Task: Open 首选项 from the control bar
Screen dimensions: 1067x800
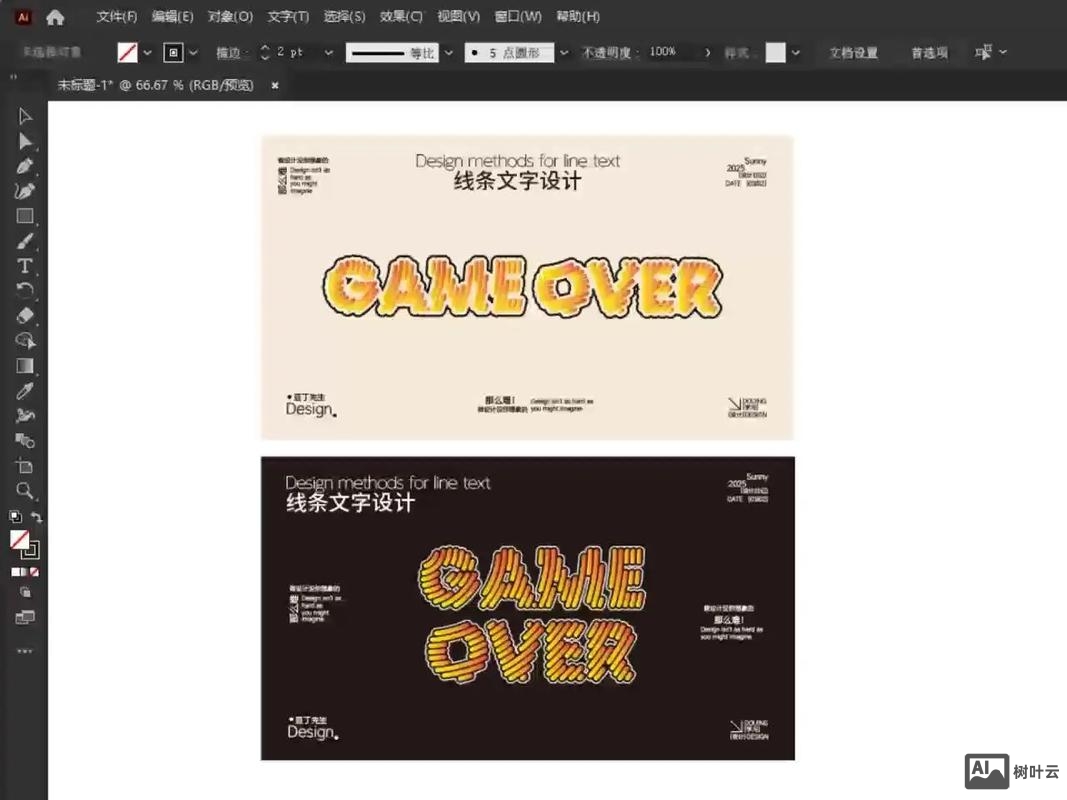Action: 929,52
